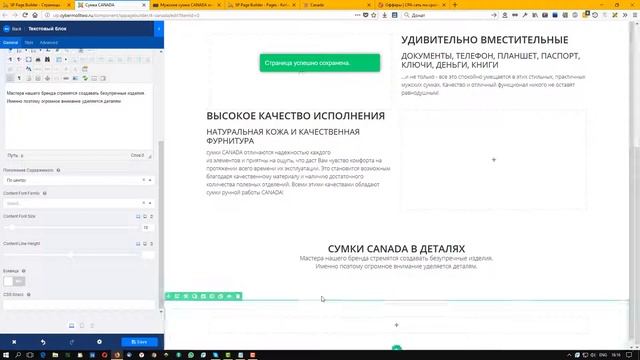The image size is (640, 360).
Task: Click the plus in the empty bottom row
Action: point(396,325)
